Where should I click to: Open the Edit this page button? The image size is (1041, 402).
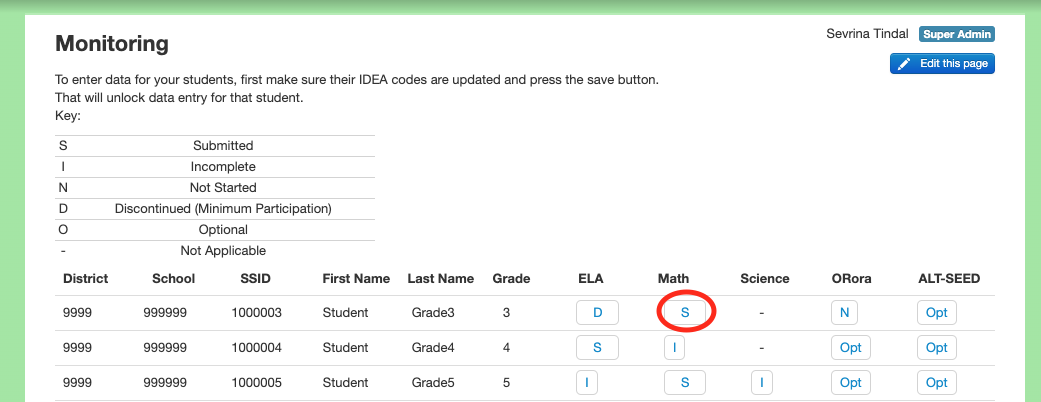[942, 64]
